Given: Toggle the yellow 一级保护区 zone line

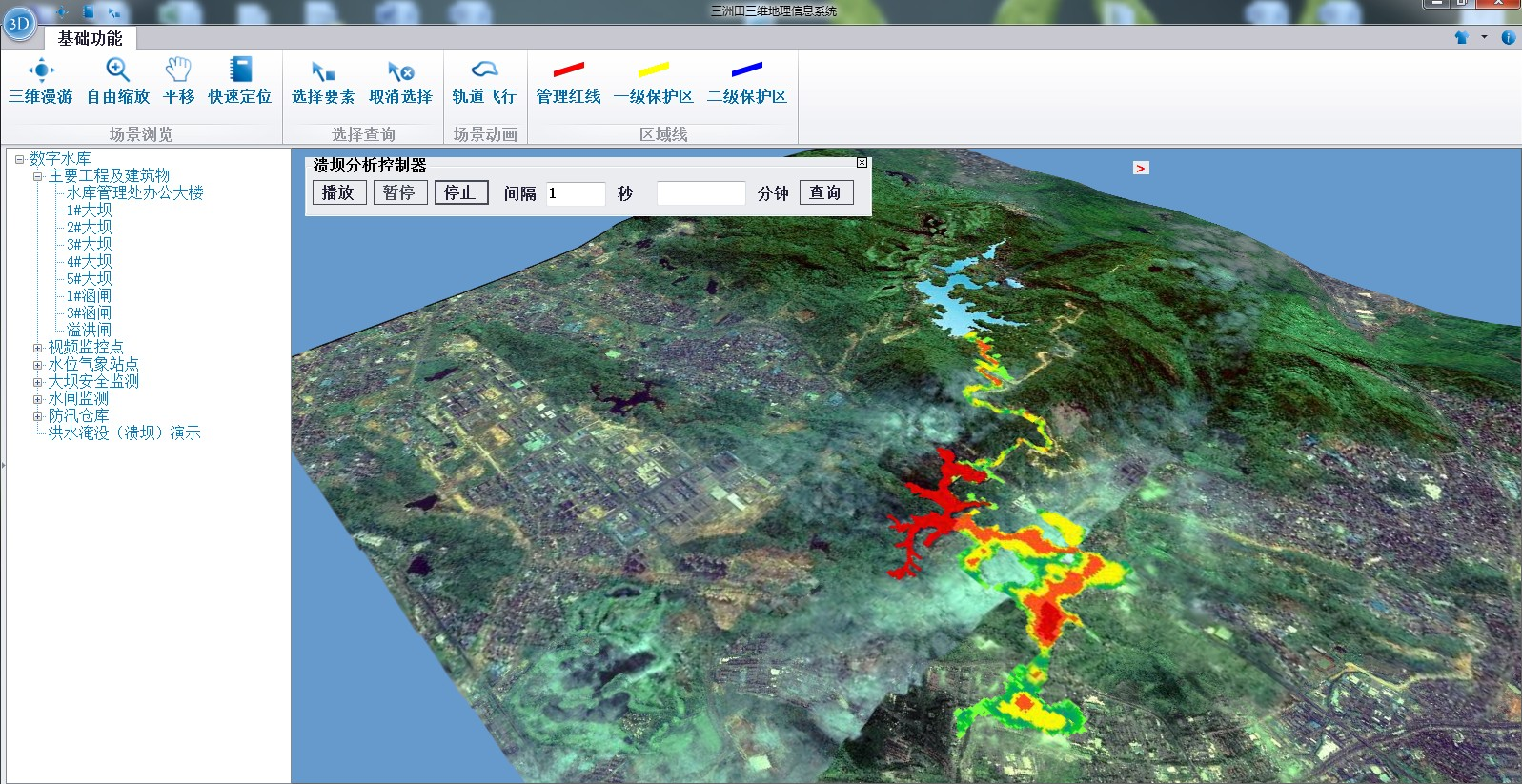Looking at the screenshot, I should click(x=653, y=81).
